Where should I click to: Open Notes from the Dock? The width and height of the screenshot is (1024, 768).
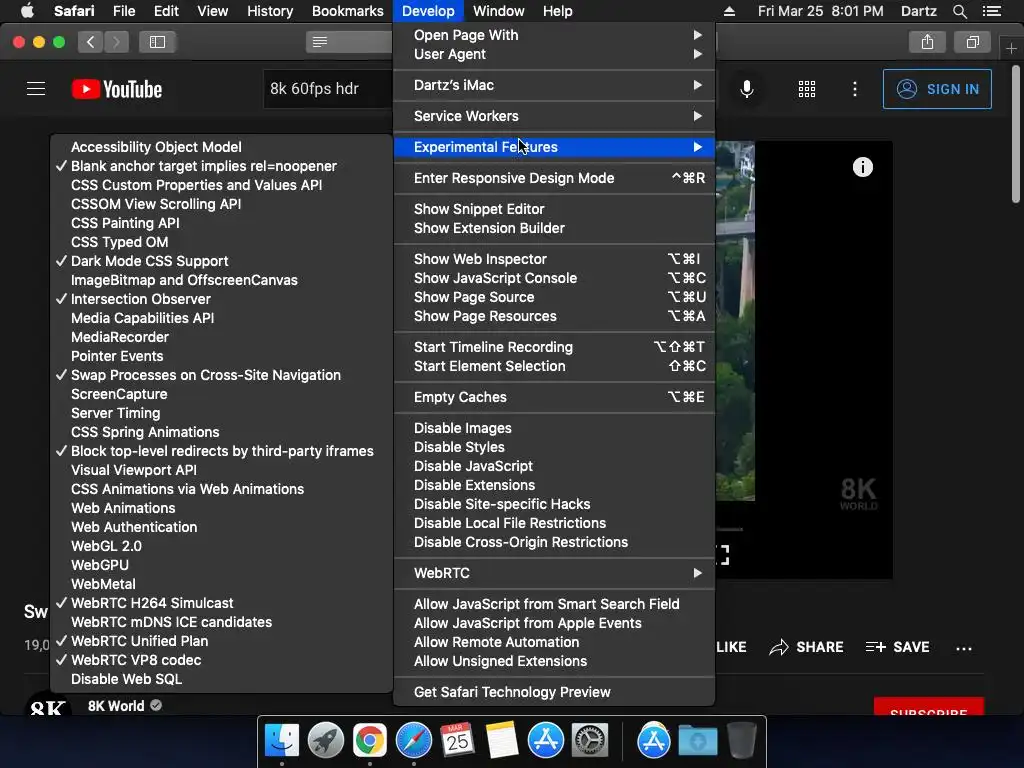[x=502, y=741]
